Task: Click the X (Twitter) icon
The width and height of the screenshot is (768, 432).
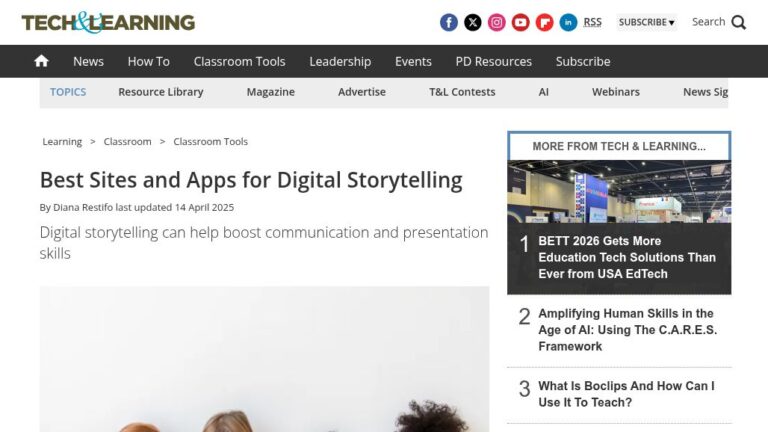Action: coord(473,22)
